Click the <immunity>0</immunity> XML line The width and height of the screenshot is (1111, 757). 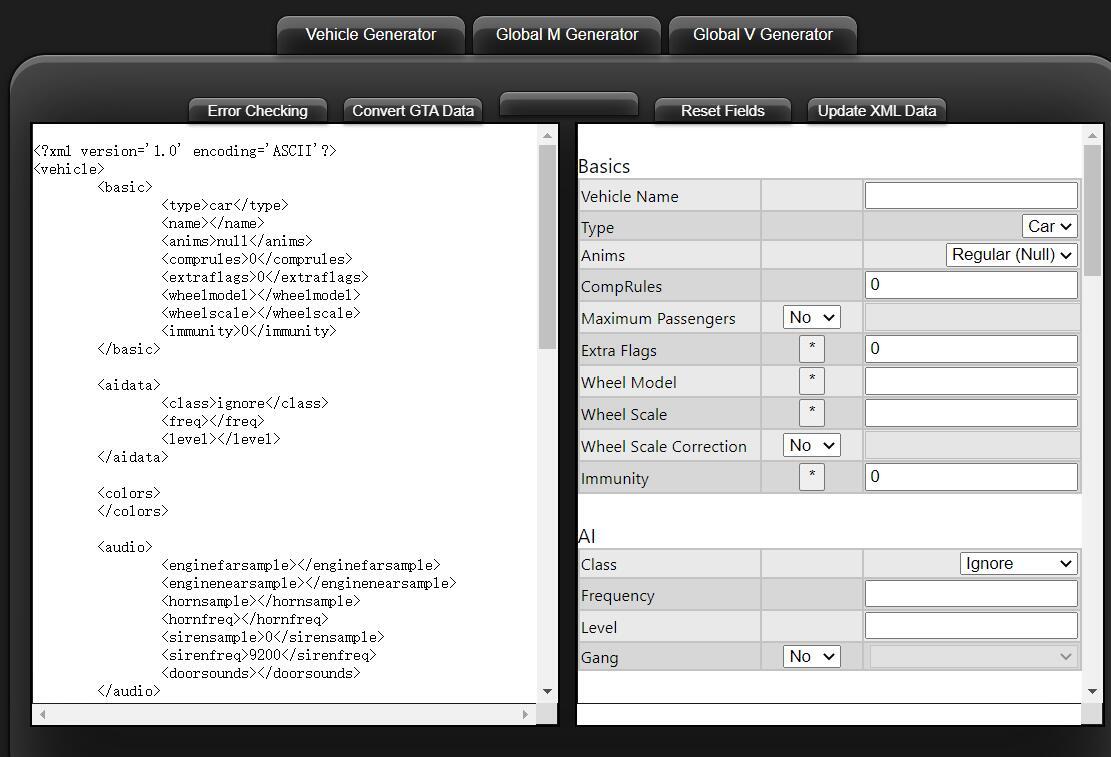pyautogui.click(x=249, y=331)
